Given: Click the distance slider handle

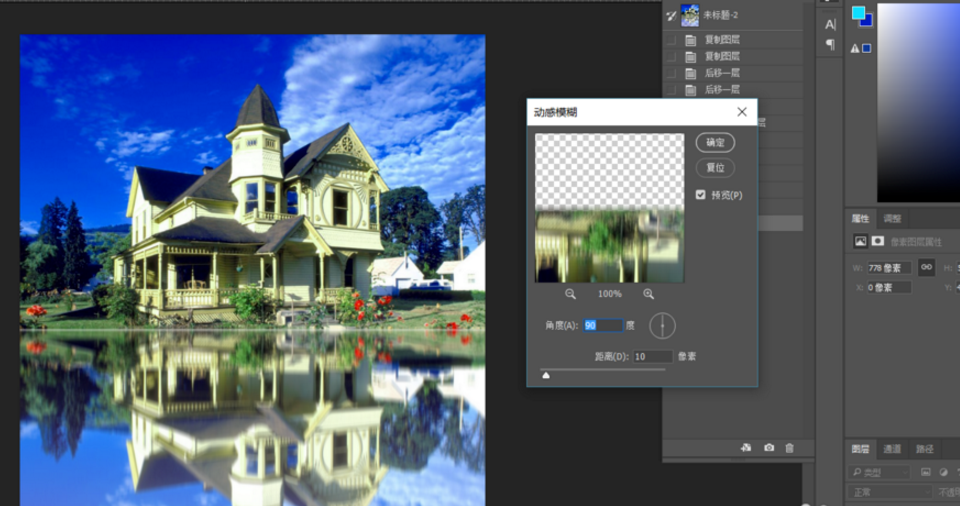Looking at the screenshot, I should pos(545,376).
